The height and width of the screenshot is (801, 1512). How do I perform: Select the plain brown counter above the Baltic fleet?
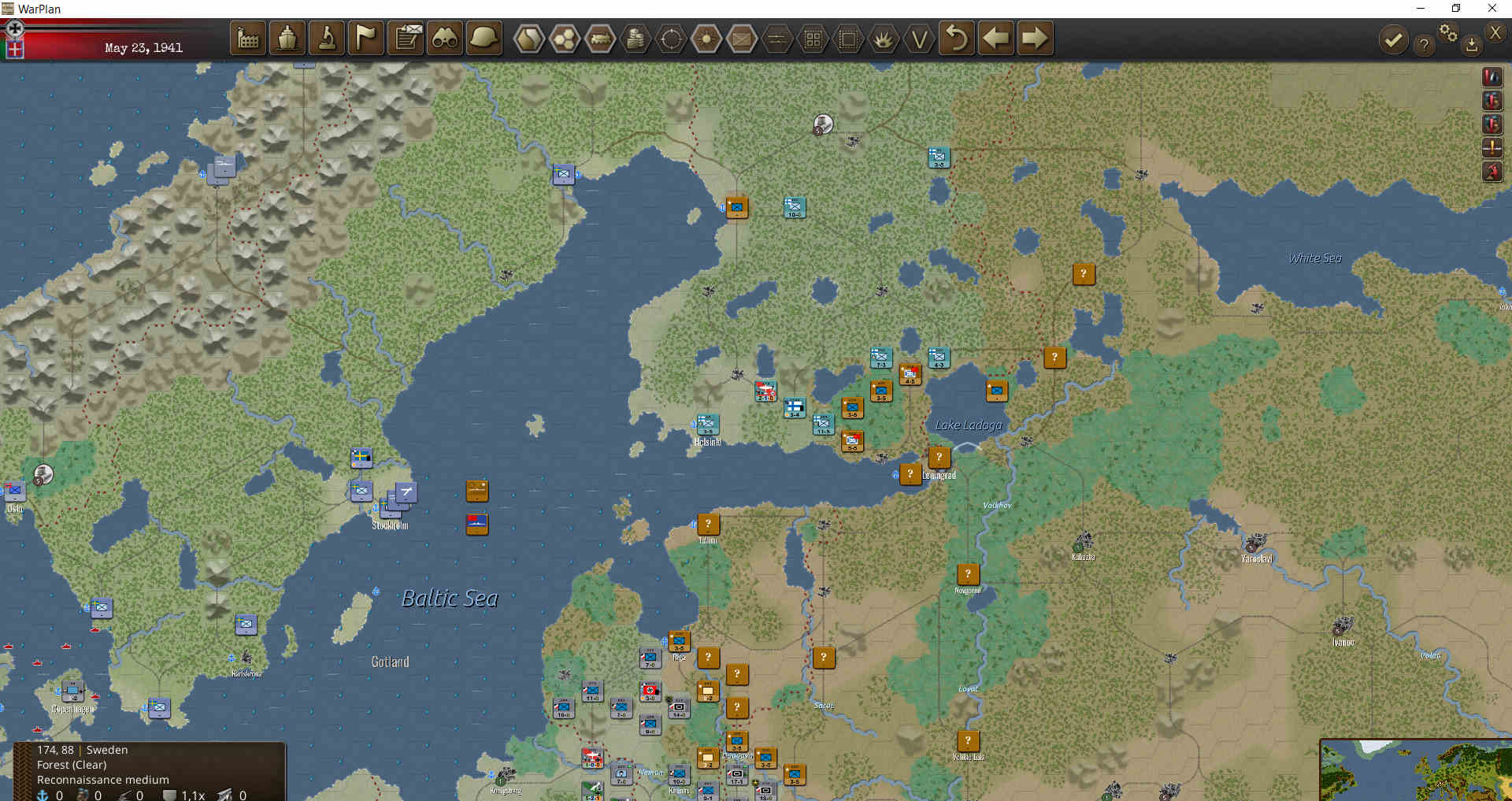click(476, 491)
